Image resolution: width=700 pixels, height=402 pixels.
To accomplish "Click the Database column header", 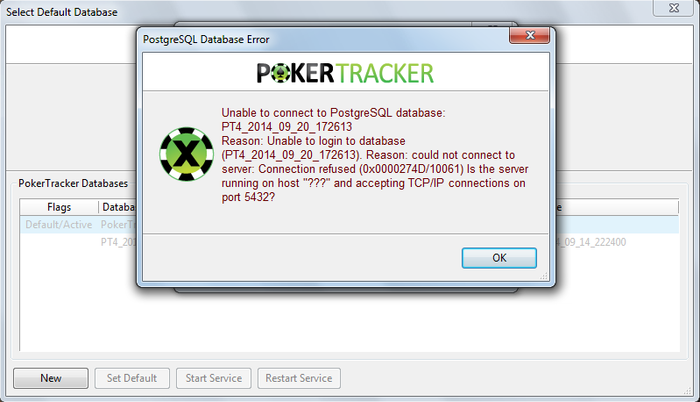I will point(118,207).
